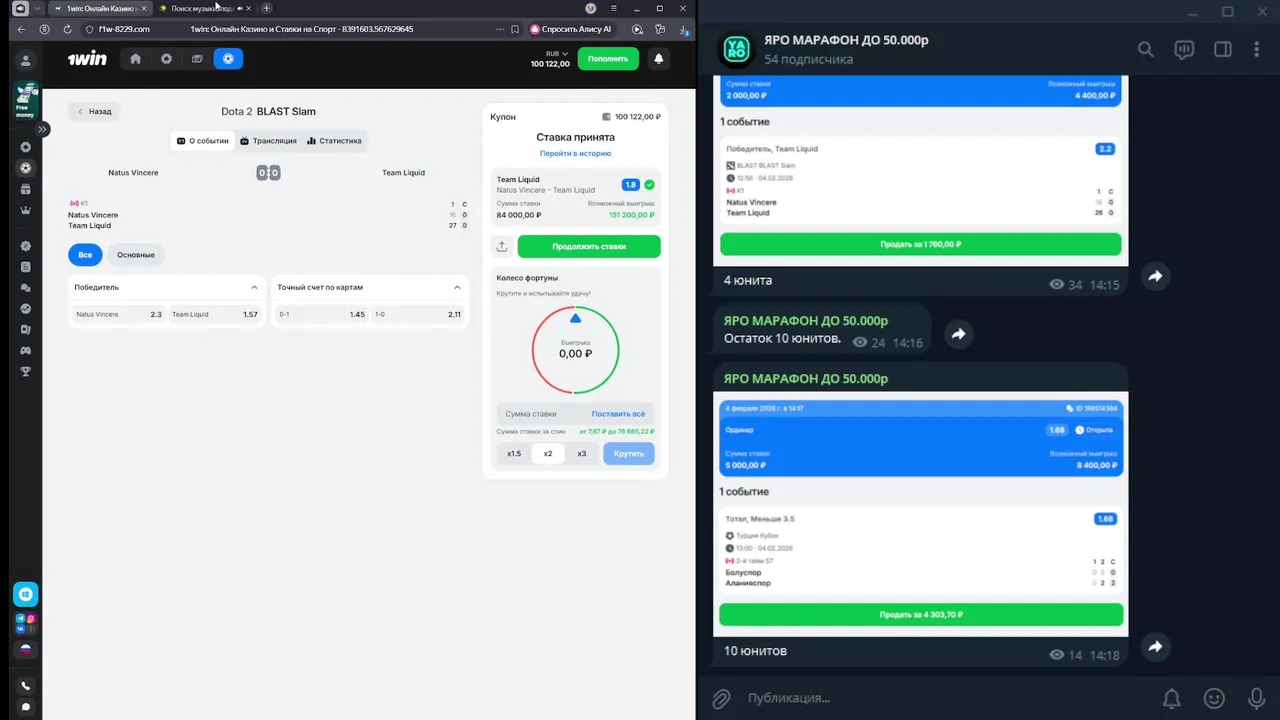
Task: Click 'Поставить всё' link
Action: (x=618, y=413)
